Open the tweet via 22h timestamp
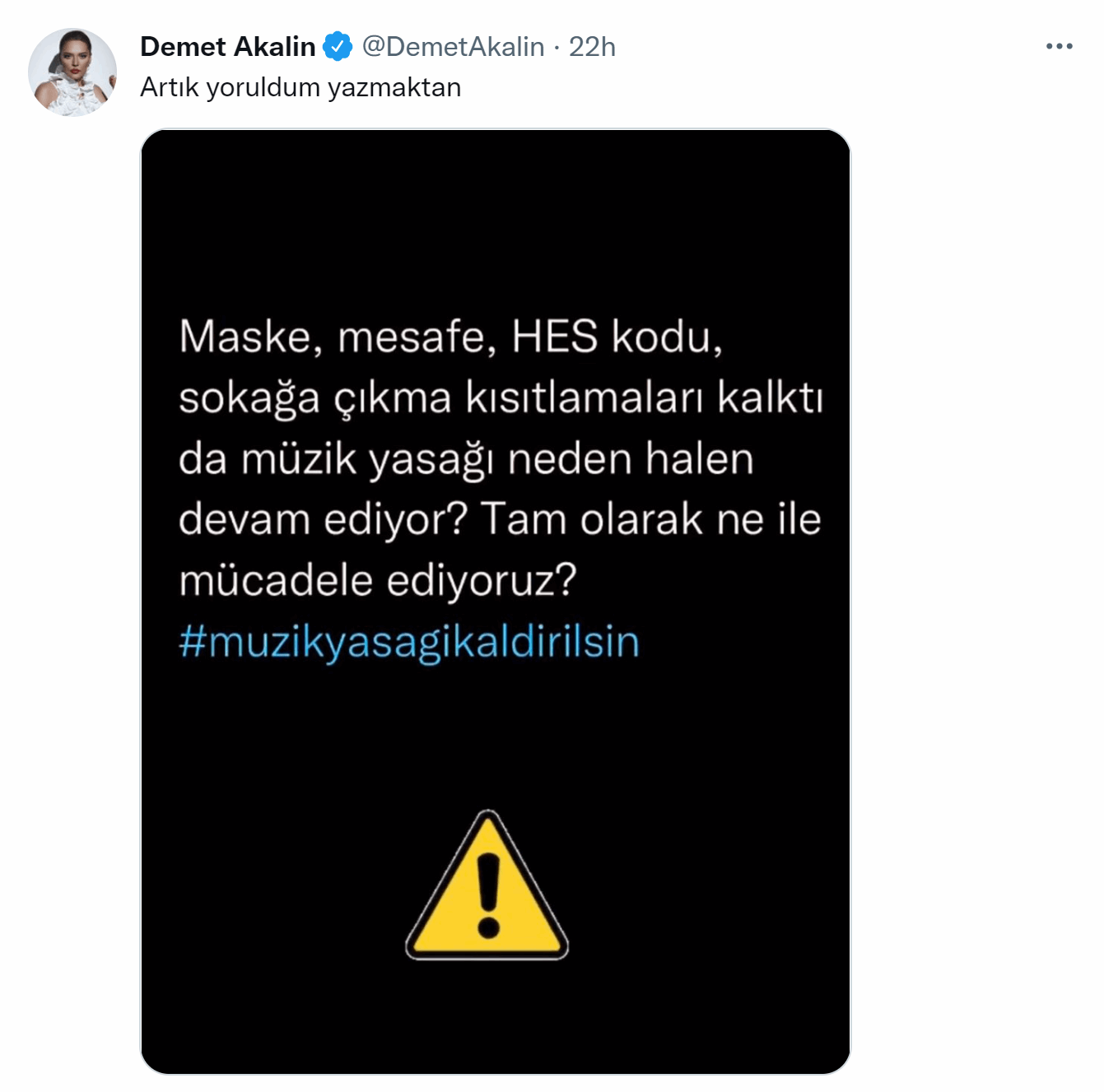This screenshot has width=1104, height=1092. tap(592, 46)
